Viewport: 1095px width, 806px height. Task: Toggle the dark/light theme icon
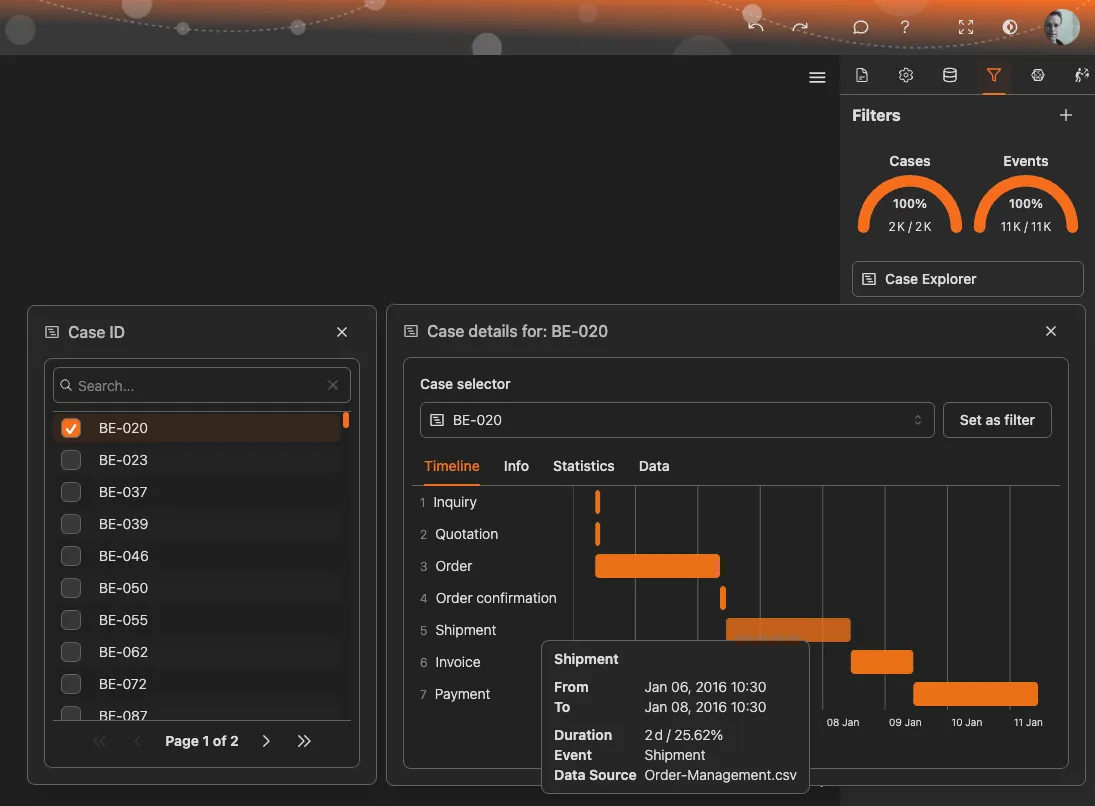tap(1010, 27)
